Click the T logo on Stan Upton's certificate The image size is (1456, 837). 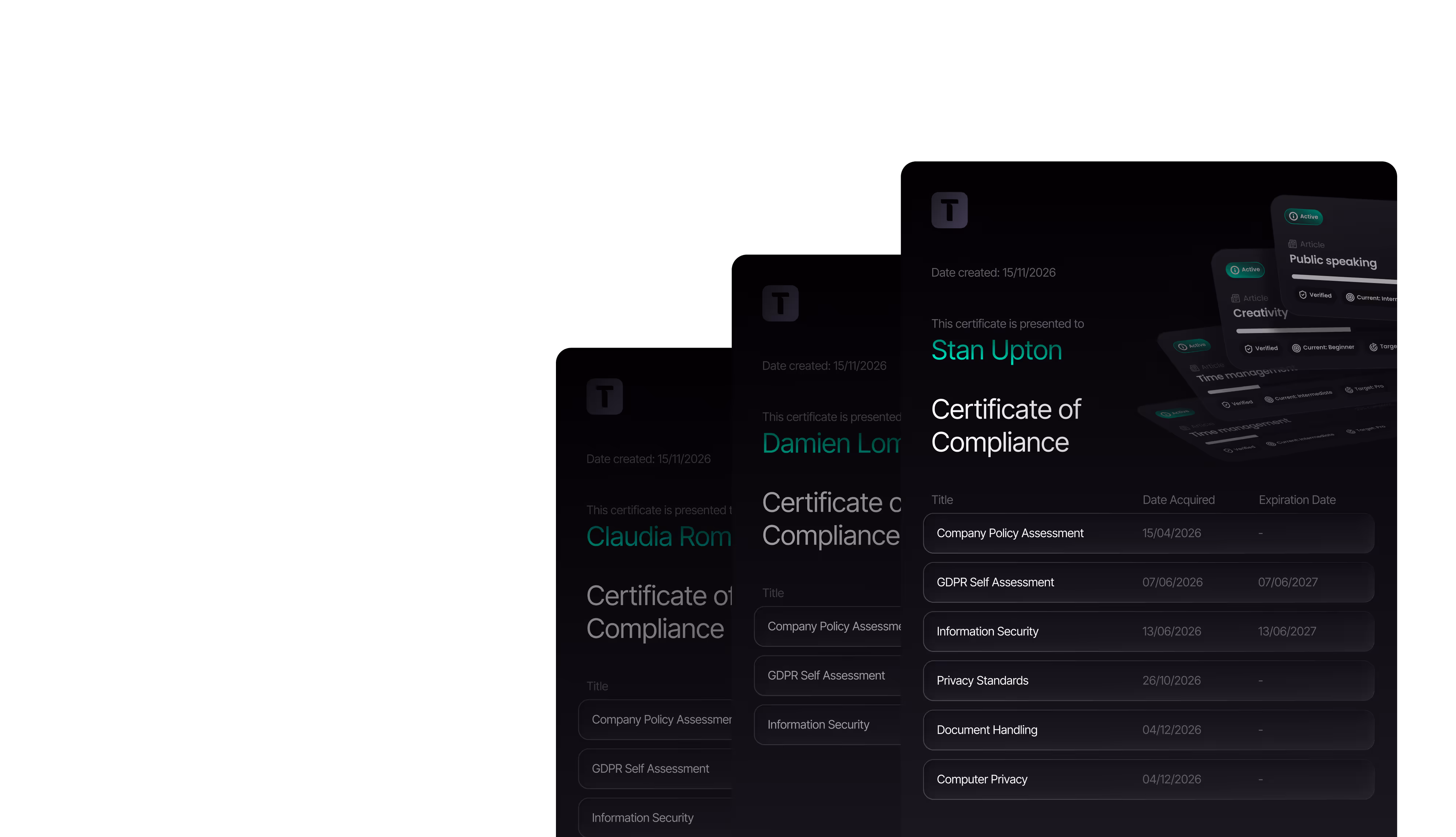pos(949,210)
